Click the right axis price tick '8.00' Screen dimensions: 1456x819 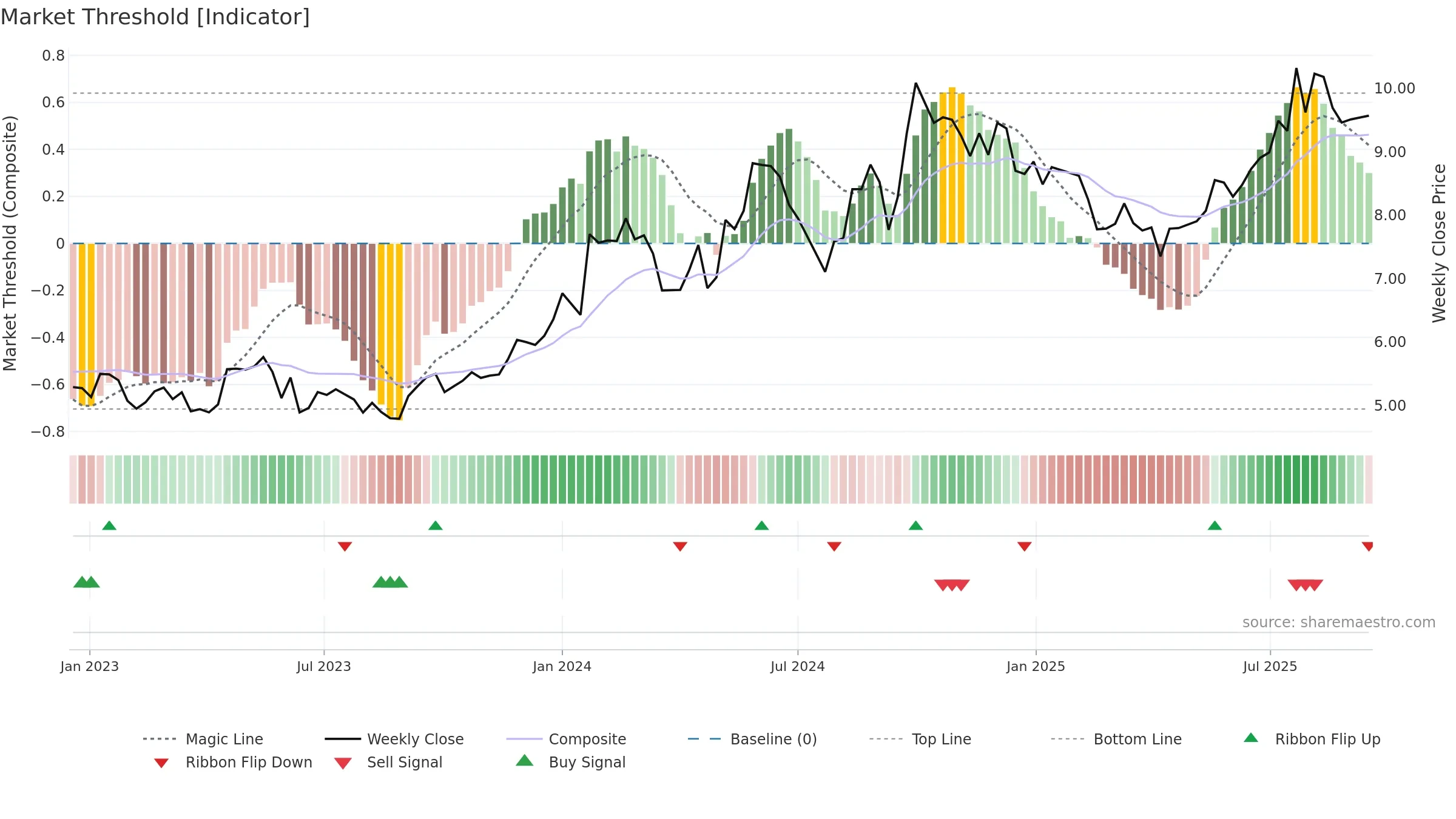[1390, 215]
